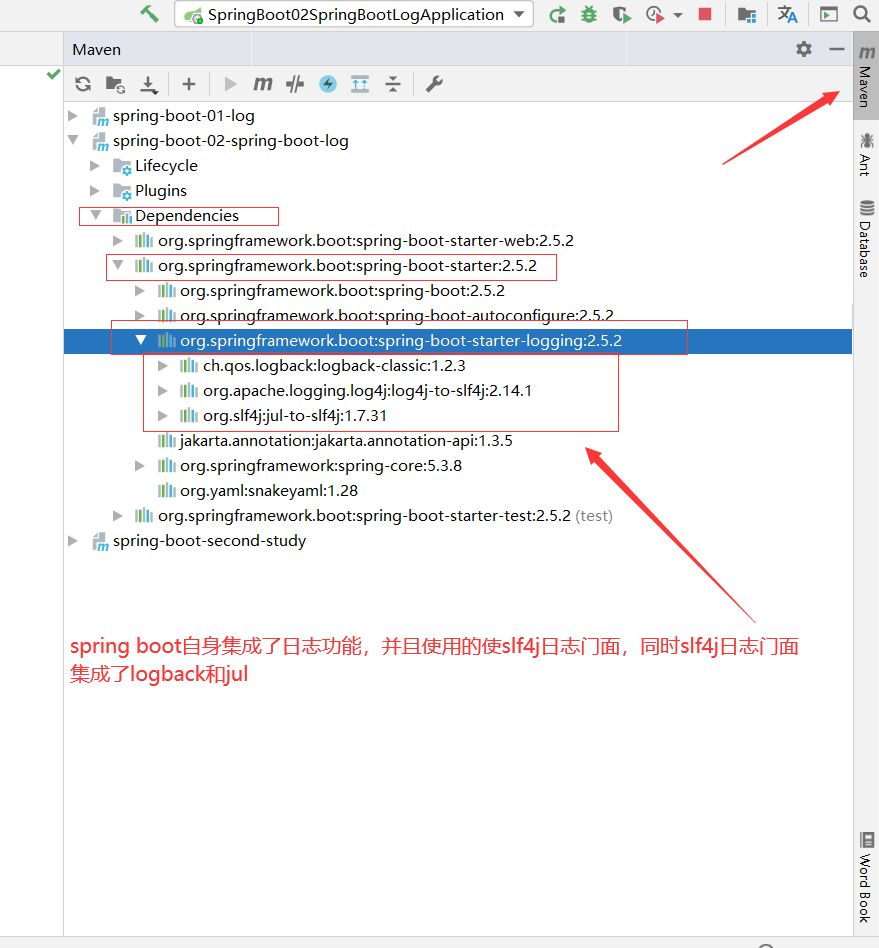The width and height of the screenshot is (879, 948).
Task: Click the green checkmark inspection indicator
Action: point(54,74)
